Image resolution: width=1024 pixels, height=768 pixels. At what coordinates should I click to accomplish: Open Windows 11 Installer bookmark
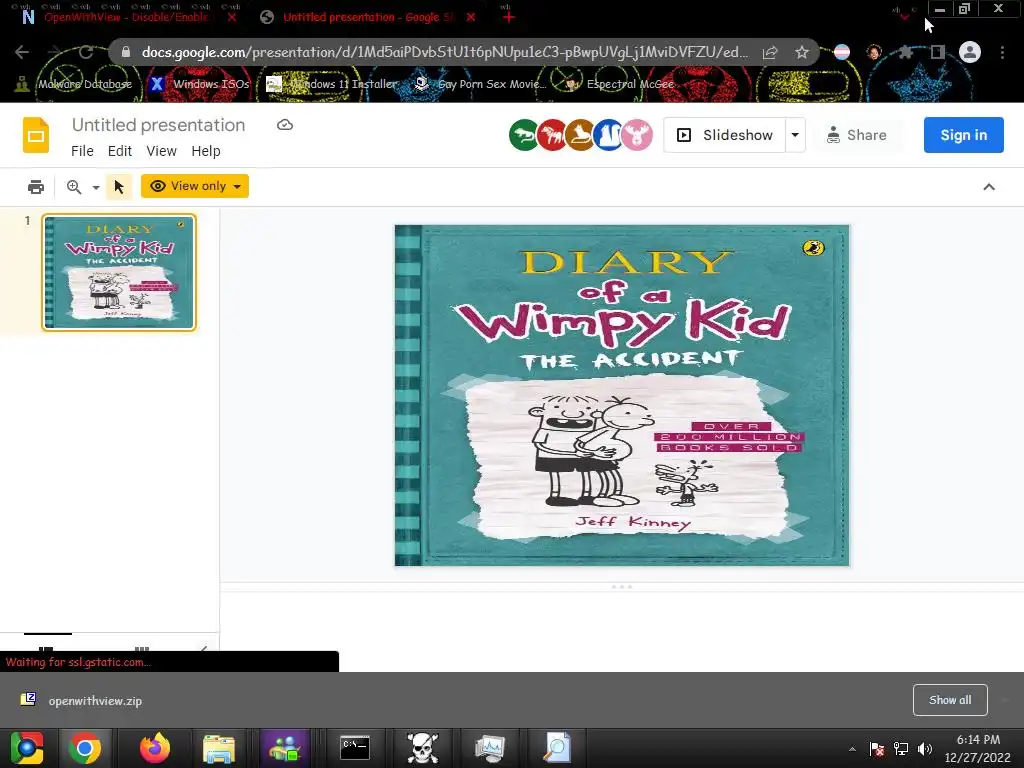click(332, 84)
